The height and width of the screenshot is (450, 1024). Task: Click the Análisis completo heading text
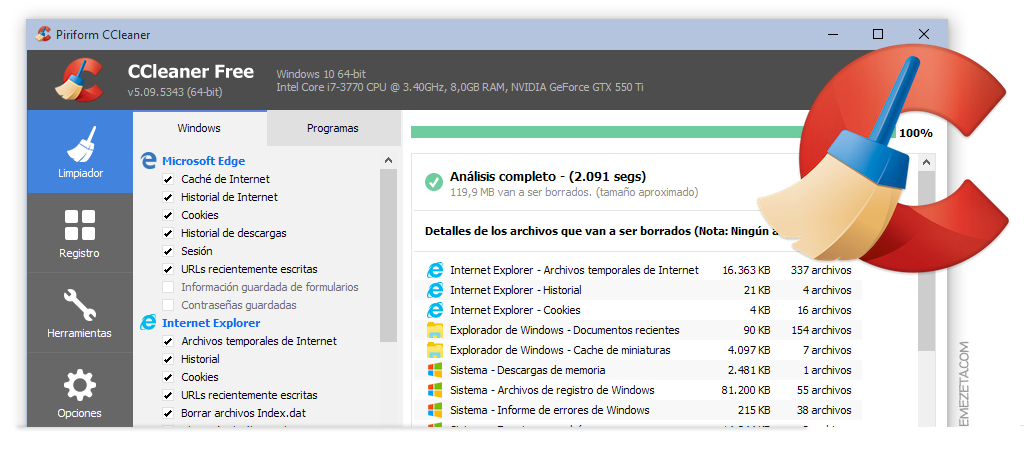(x=548, y=176)
